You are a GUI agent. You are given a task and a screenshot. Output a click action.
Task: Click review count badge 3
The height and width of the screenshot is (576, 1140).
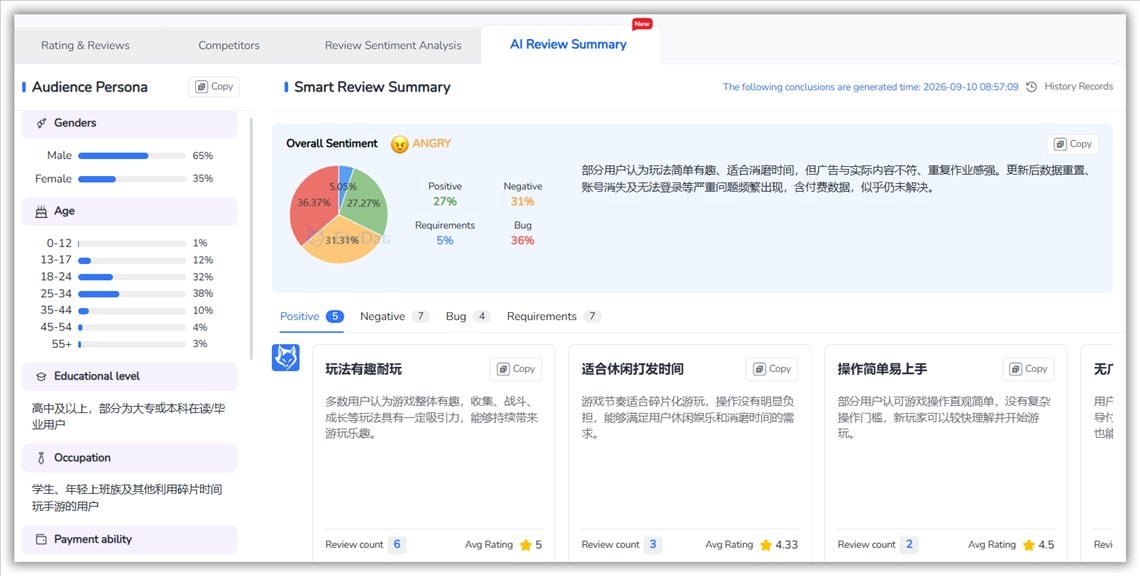tap(653, 544)
